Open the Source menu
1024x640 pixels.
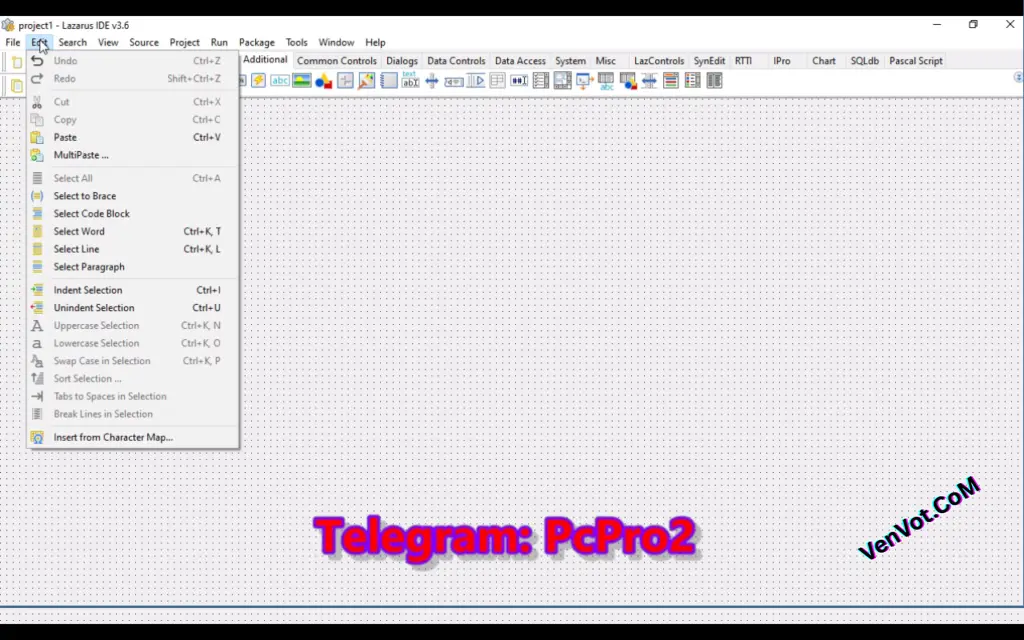pos(144,42)
